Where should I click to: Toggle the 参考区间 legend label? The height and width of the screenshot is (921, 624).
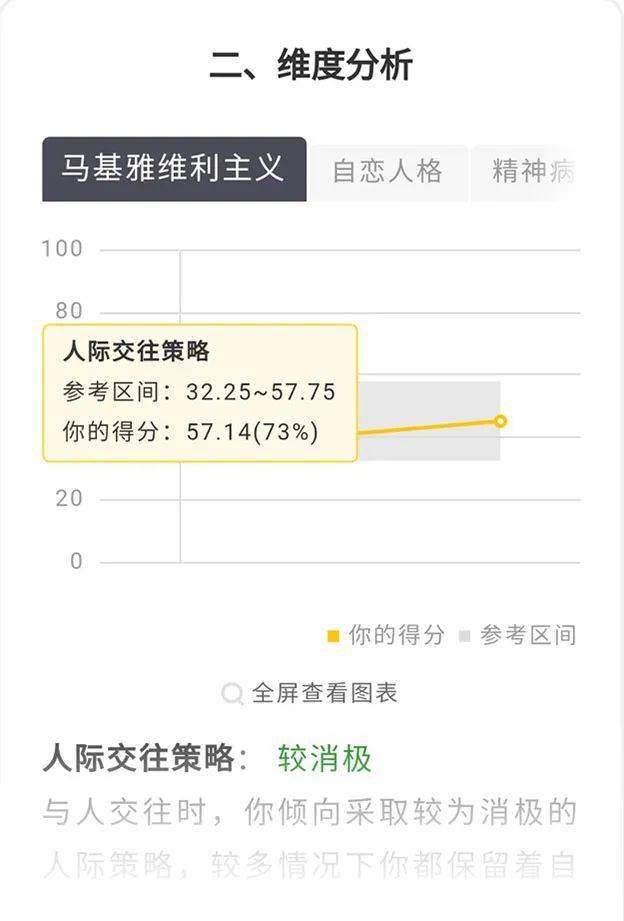coord(527,635)
